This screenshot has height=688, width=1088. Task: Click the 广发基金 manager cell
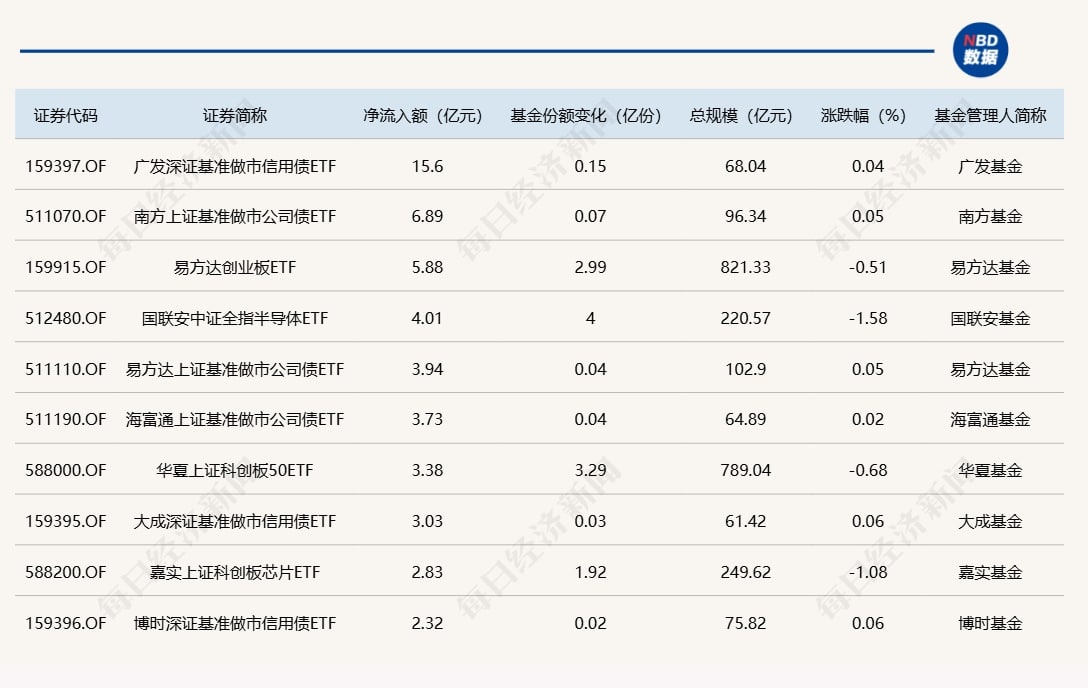click(x=989, y=165)
